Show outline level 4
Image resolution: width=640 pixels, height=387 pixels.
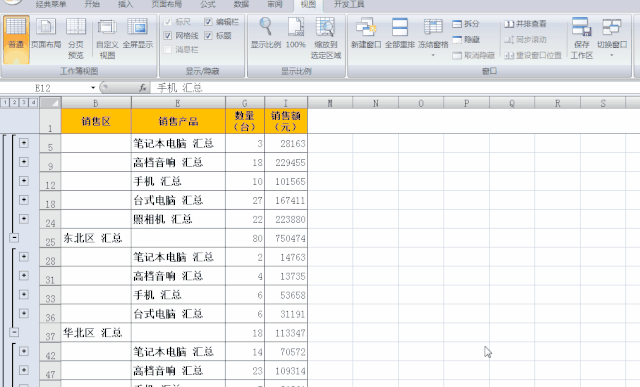[x=33, y=102]
